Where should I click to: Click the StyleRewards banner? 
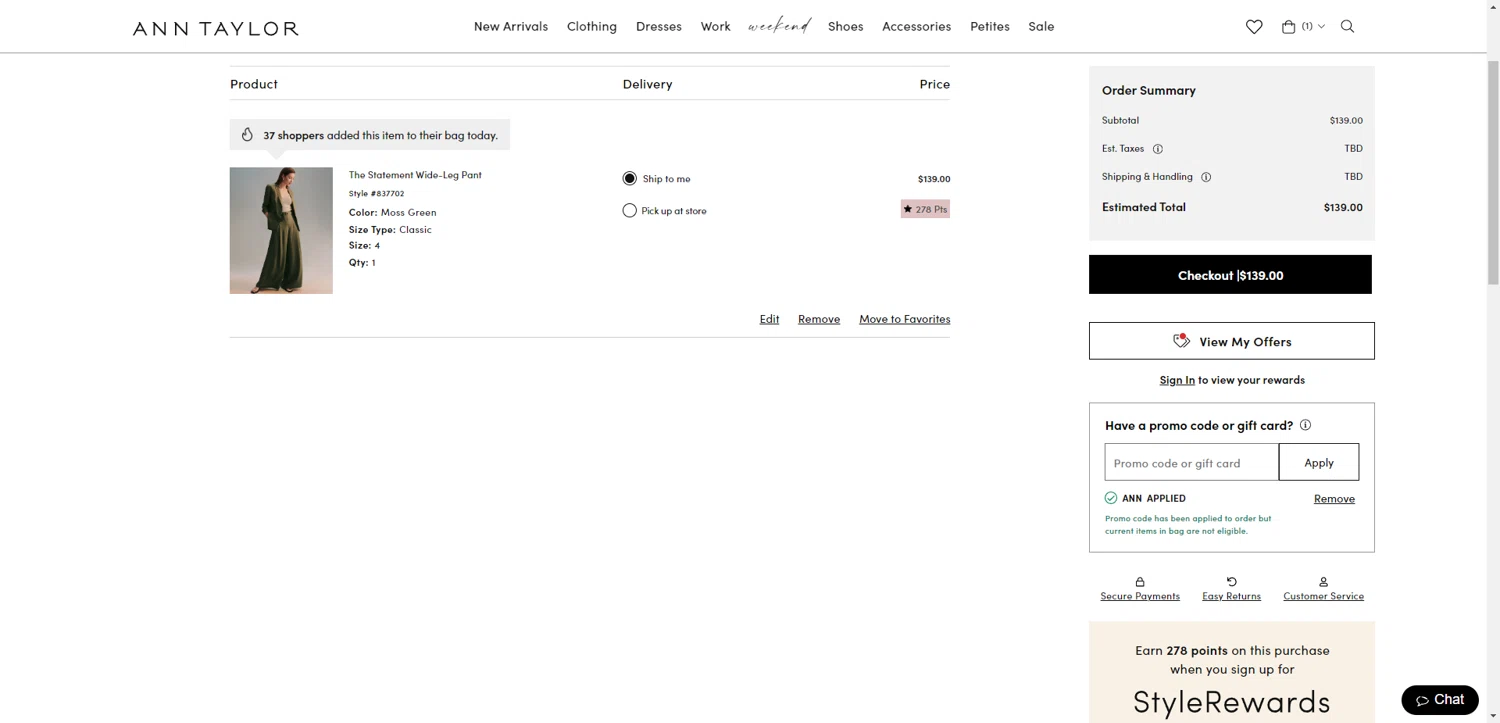click(x=1232, y=672)
